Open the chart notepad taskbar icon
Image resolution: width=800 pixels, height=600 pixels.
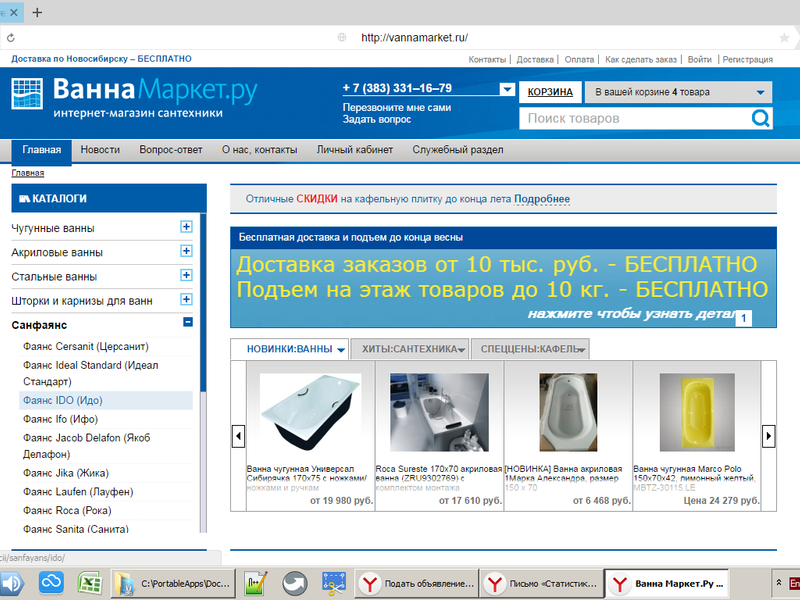point(256,583)
